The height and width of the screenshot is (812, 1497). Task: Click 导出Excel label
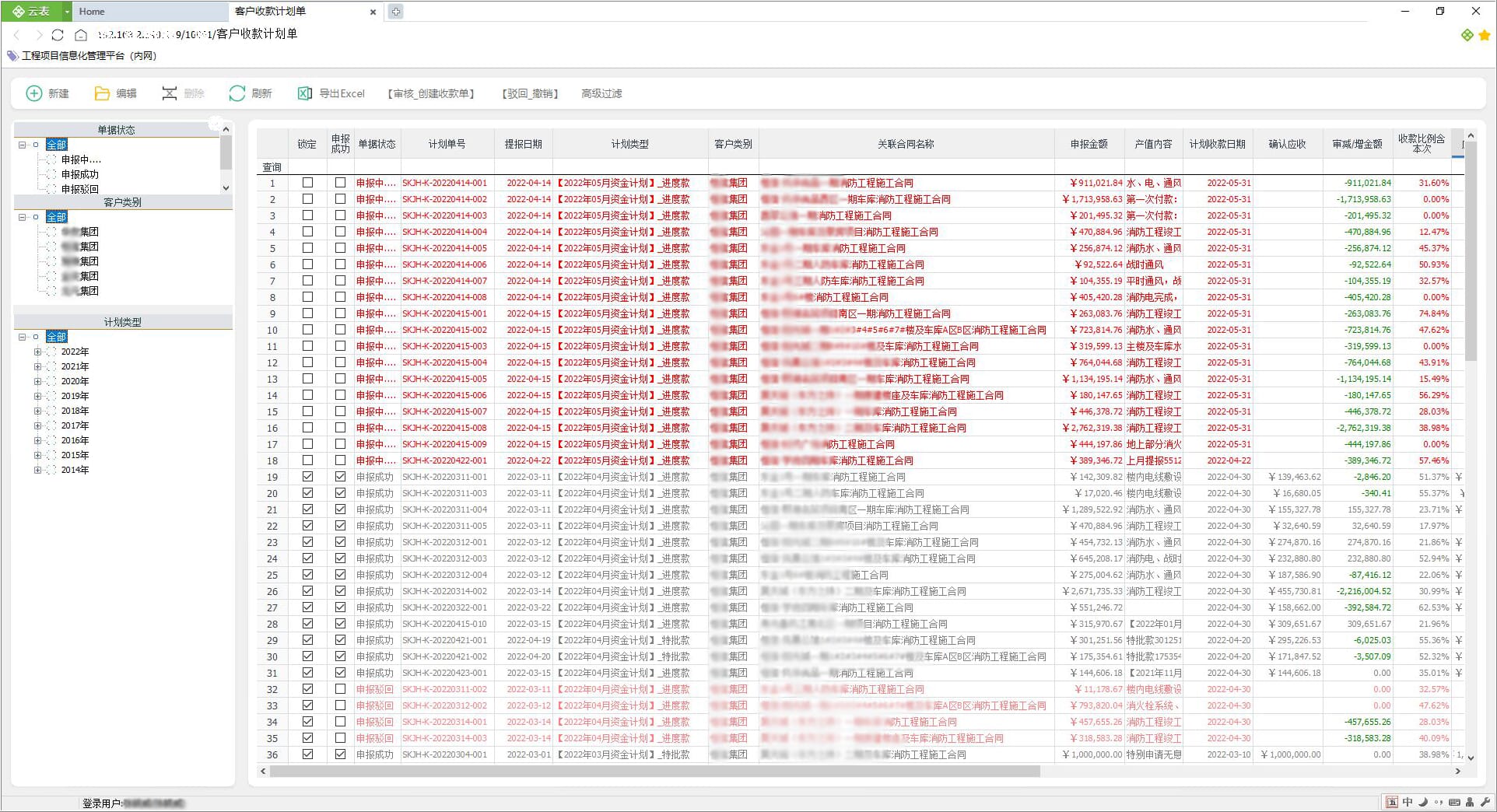(342, 93)
